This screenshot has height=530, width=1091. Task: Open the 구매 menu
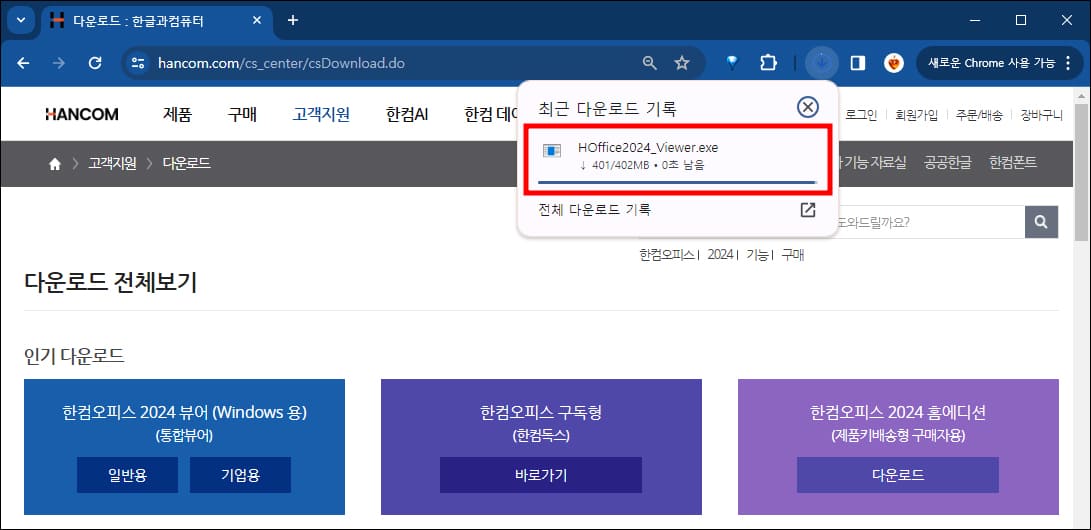pos(242,115)
